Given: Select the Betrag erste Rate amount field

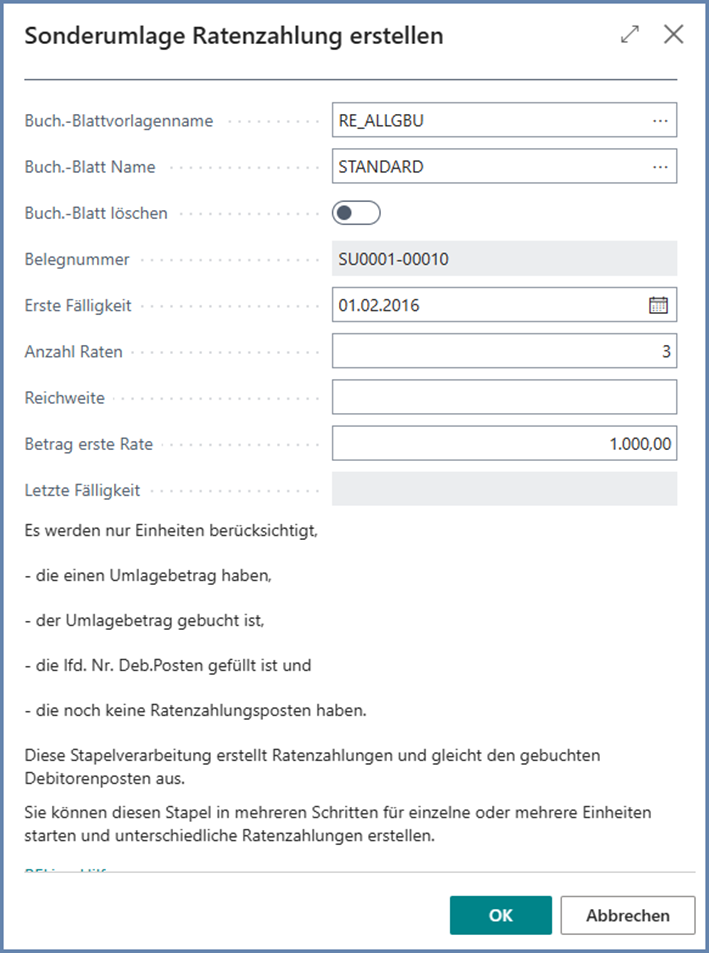Looking at the screenshot, I should pyautogui.click(x=504, y=443).
